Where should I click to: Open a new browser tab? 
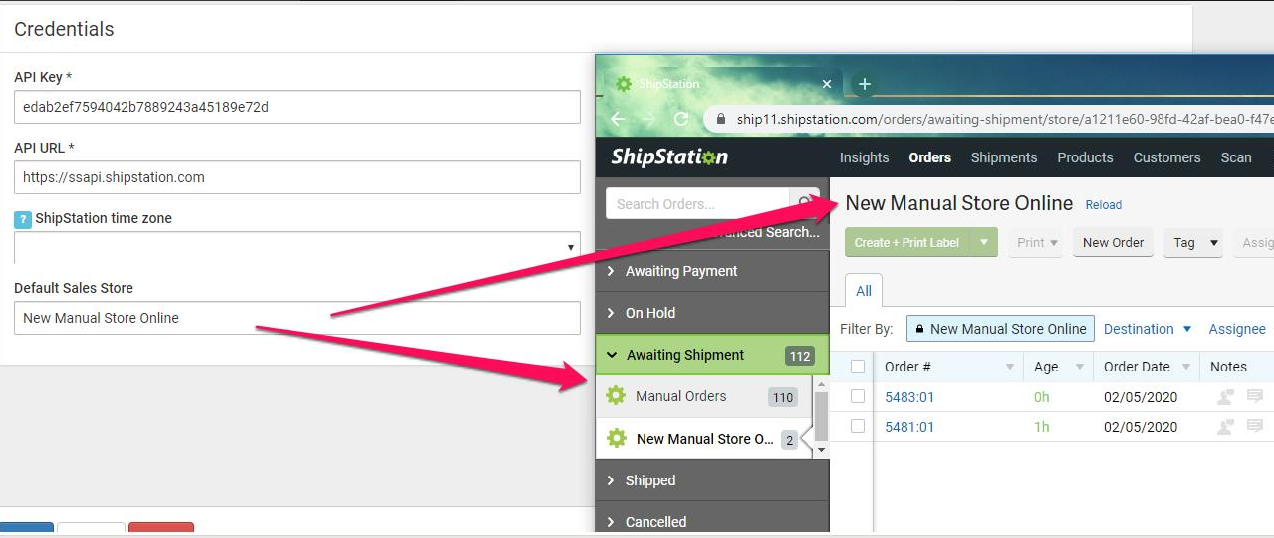point(865,84)
